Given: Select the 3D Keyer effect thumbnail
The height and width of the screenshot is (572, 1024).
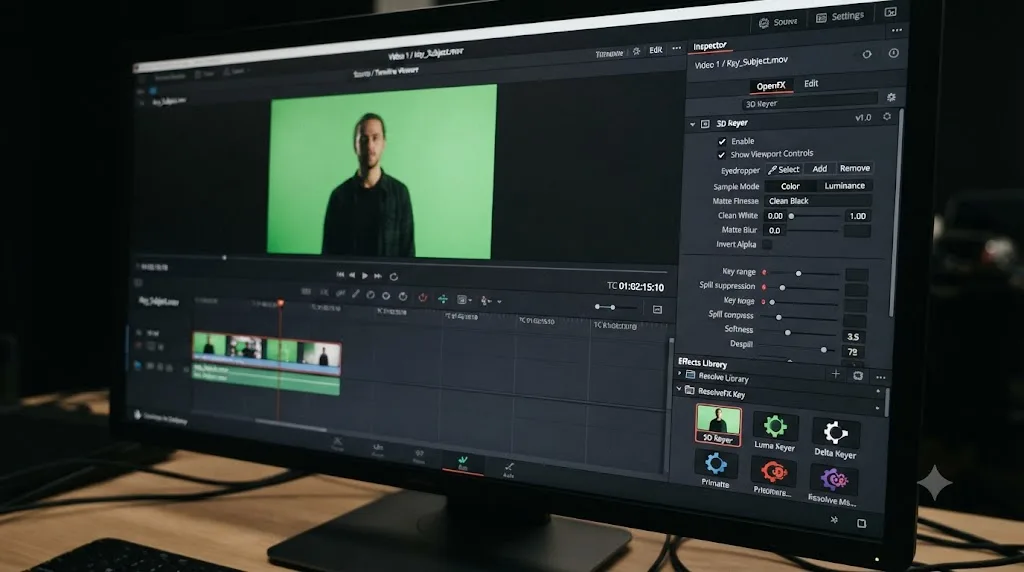Looking at the screenshot, I should (718, 424).
